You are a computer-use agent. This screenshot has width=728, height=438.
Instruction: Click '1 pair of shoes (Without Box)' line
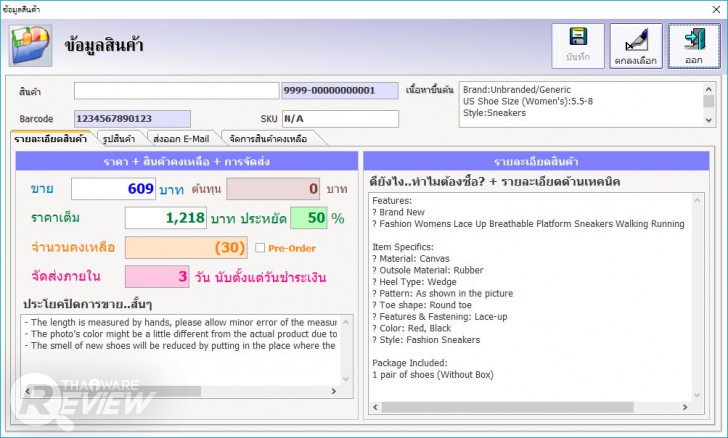pyautogui.click(x=433, y=374)
